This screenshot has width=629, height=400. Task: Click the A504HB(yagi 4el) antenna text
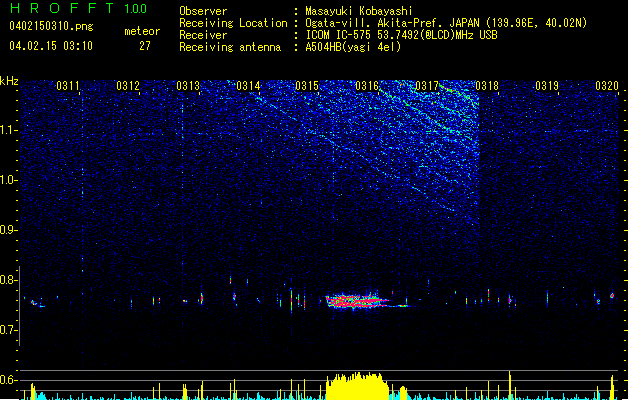tap(353, 47)
